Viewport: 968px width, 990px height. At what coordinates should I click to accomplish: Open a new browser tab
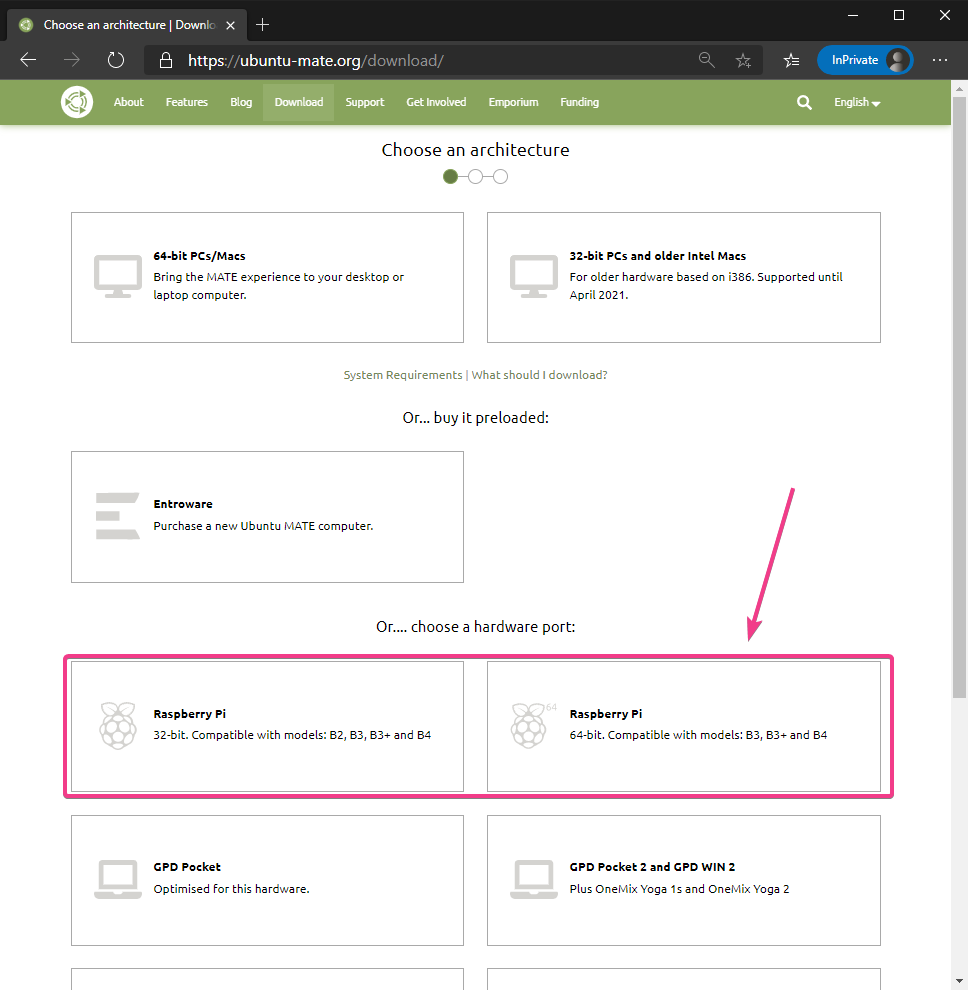pos(263,25)
